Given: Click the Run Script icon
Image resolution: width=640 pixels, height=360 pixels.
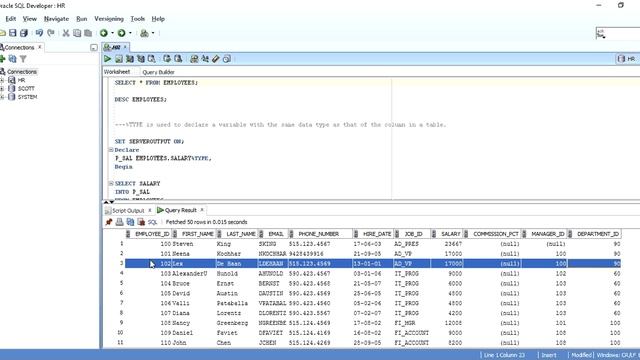Looking at the screenshot, I should pos(119,59).
